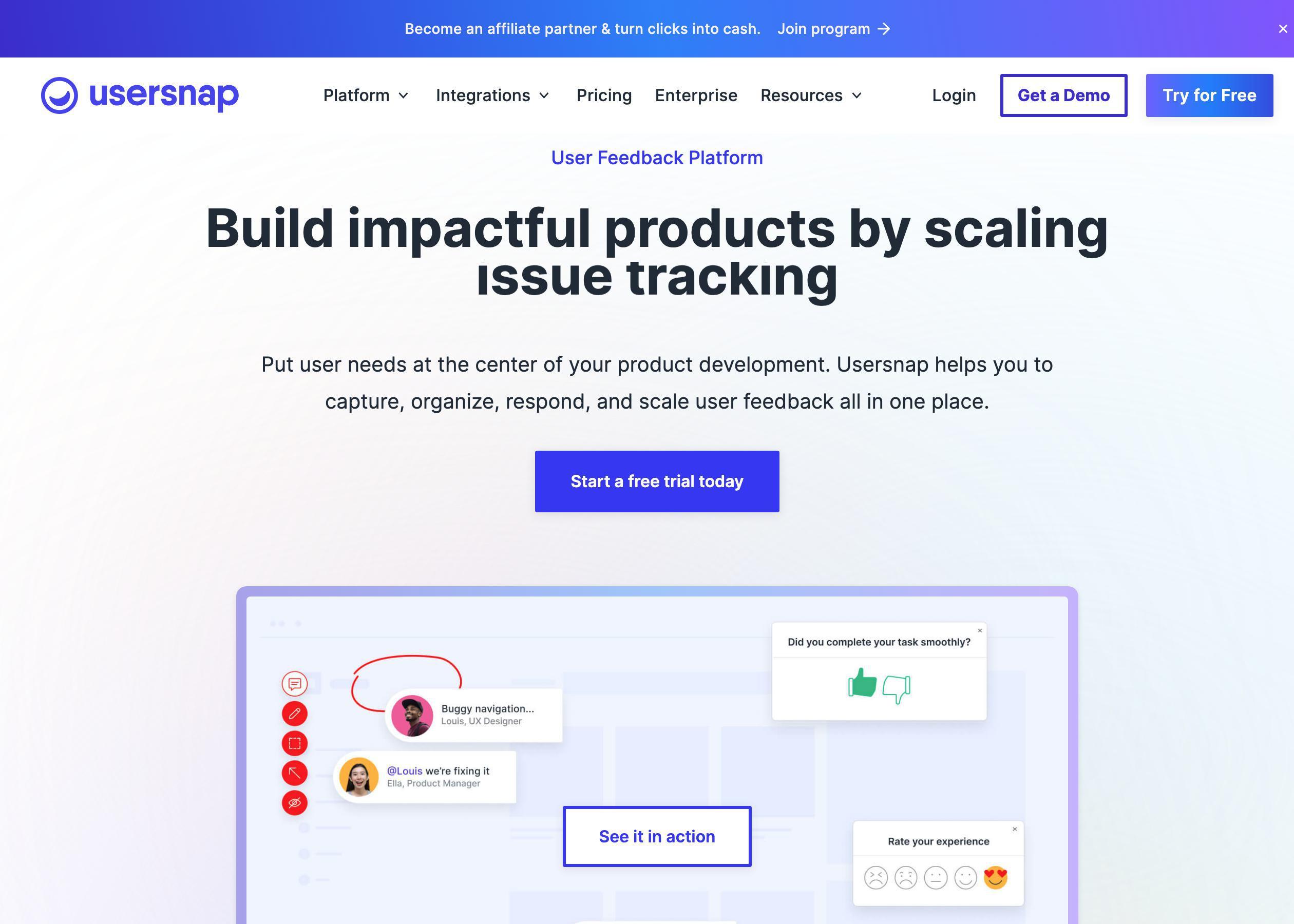Click the See it in action button

pos(657,836)
